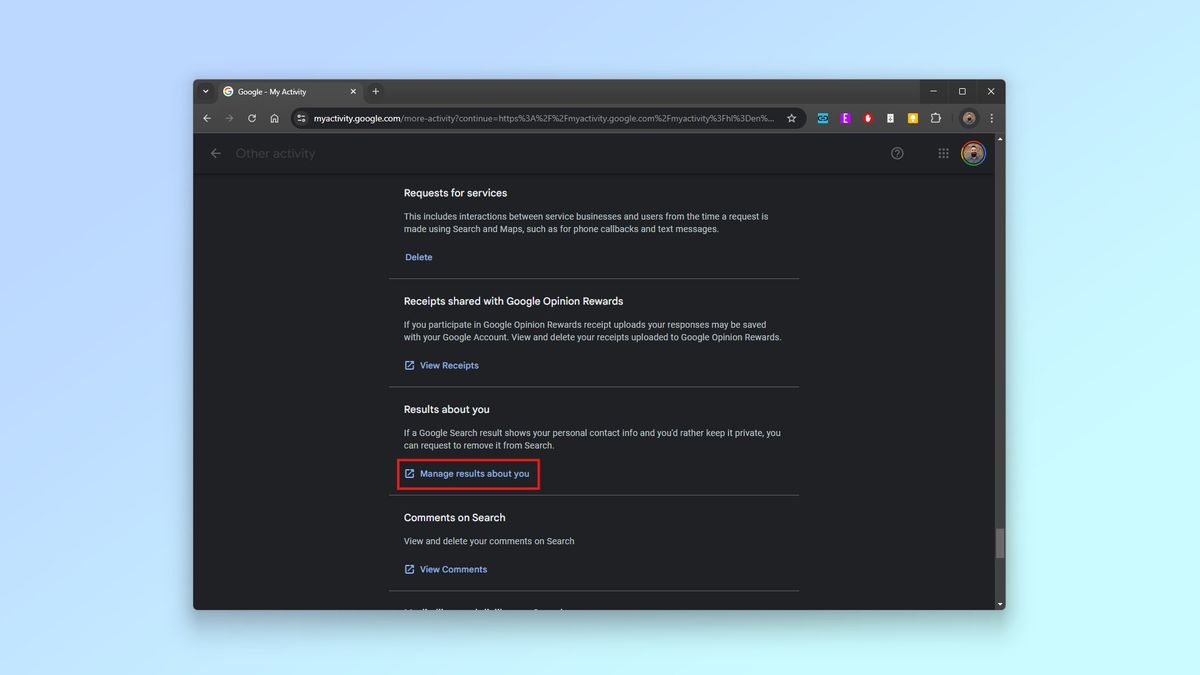Image resolution: width=1200 pixels, height=675 pixels.
Task: Open the Extensions puzzle-piece icon
Action: pyautogui.click(x=935, y=118)
